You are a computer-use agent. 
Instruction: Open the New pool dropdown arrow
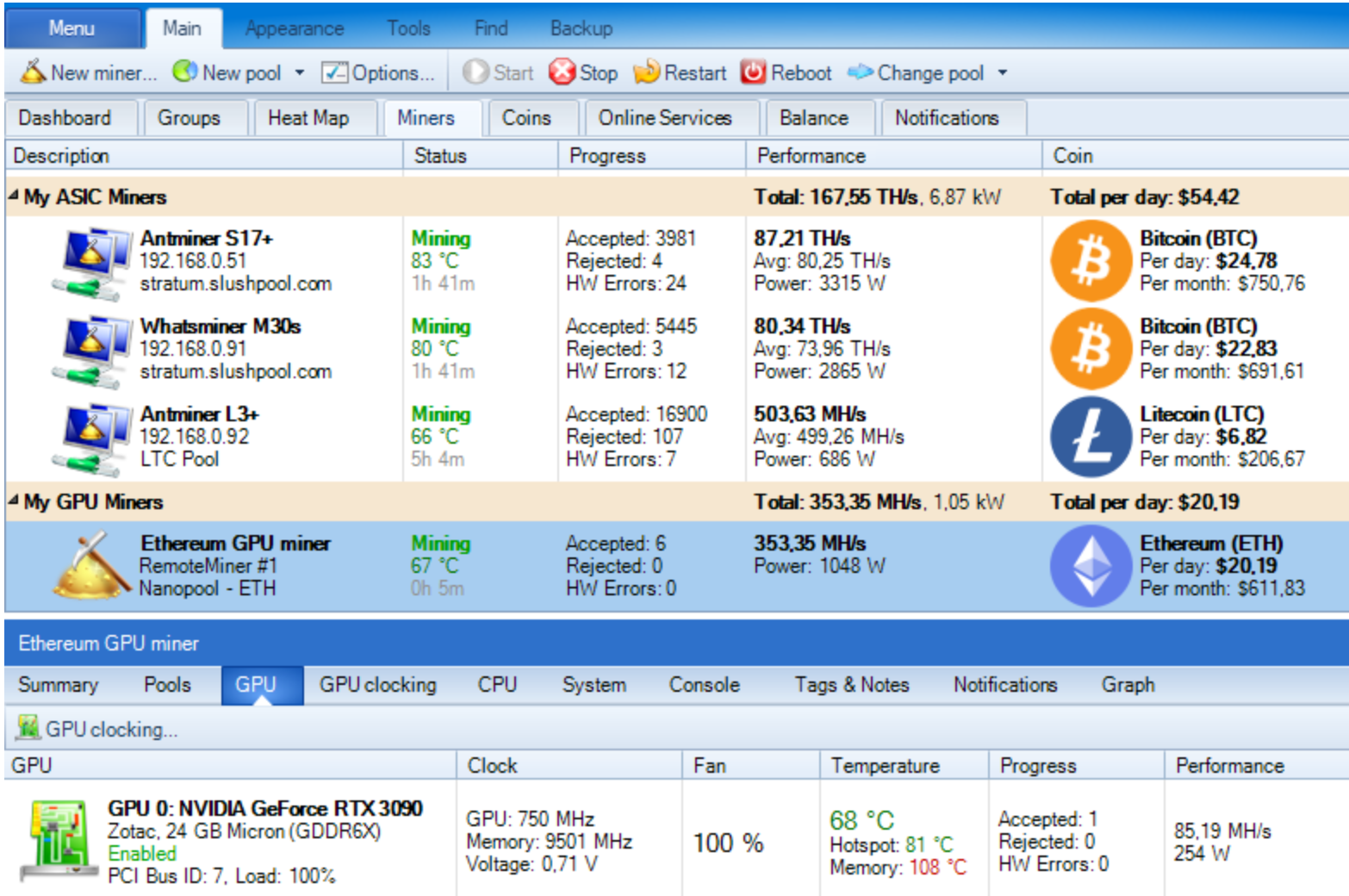click(x=300, y=73)
